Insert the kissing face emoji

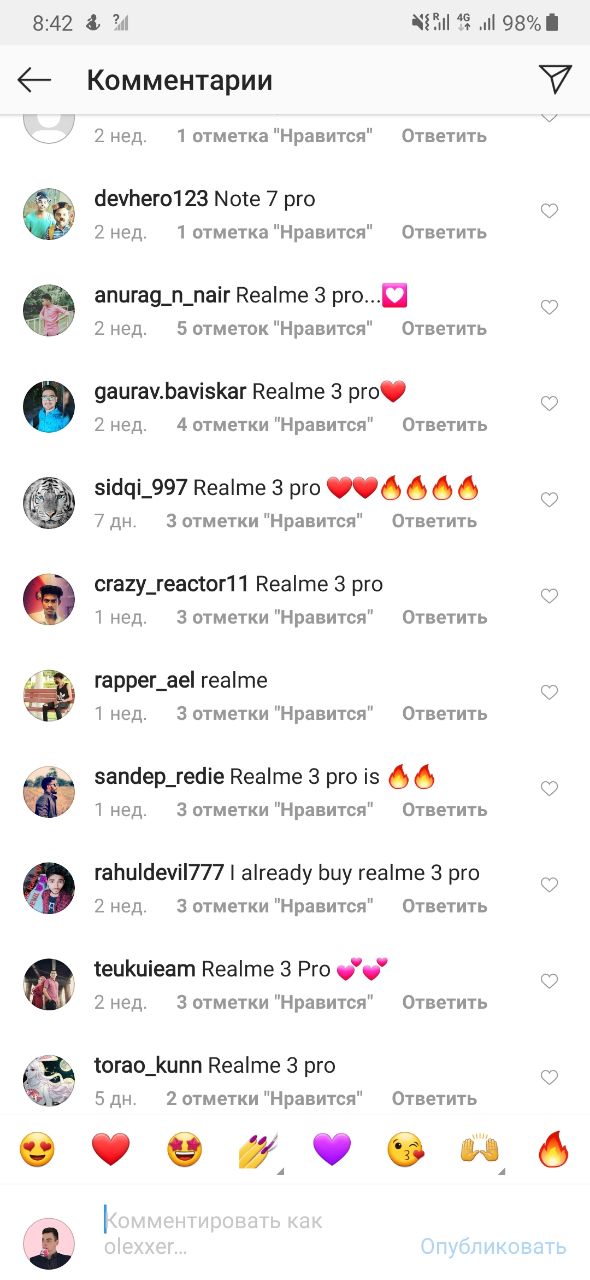coord(406,1150)
